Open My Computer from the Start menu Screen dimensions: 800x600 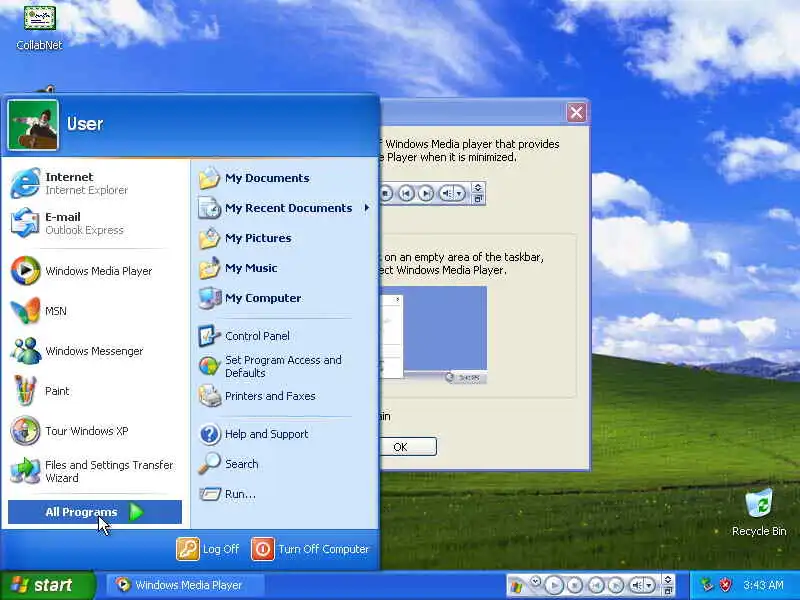pyautogui.click(x=286, y=298)
